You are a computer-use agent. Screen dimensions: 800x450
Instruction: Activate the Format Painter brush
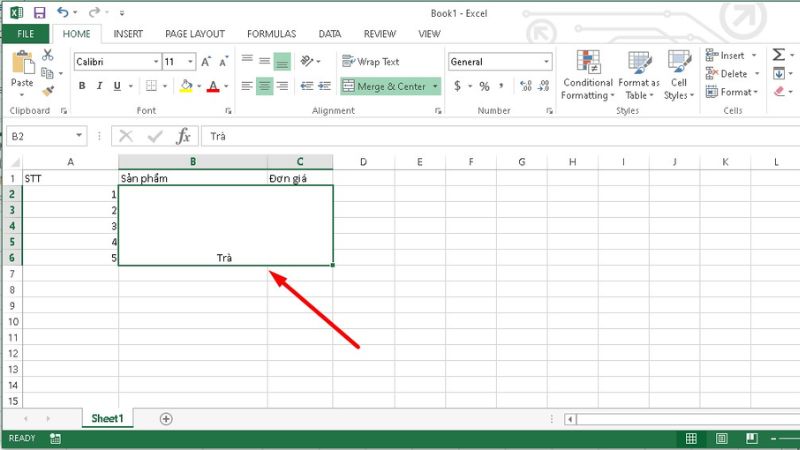48,91
